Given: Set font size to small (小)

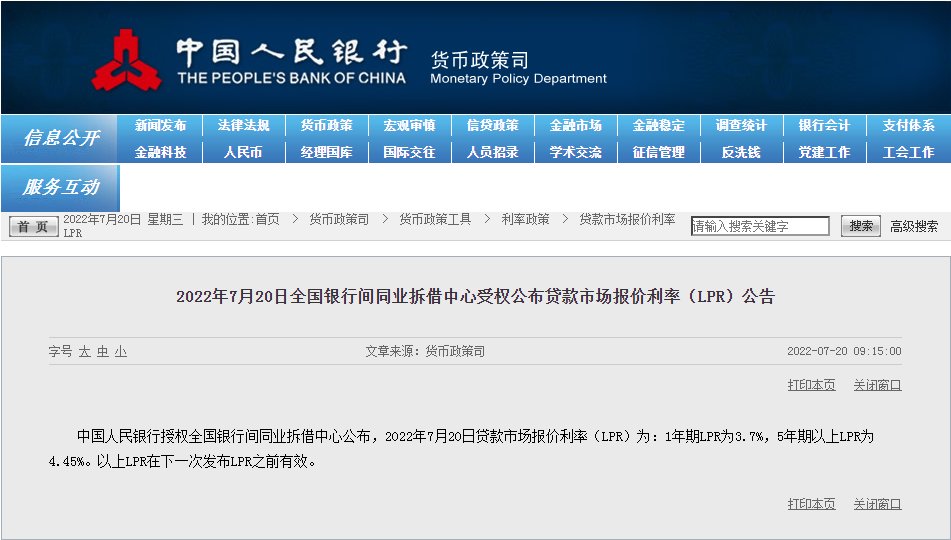Looking at the screenshot, I should point(121,352).
